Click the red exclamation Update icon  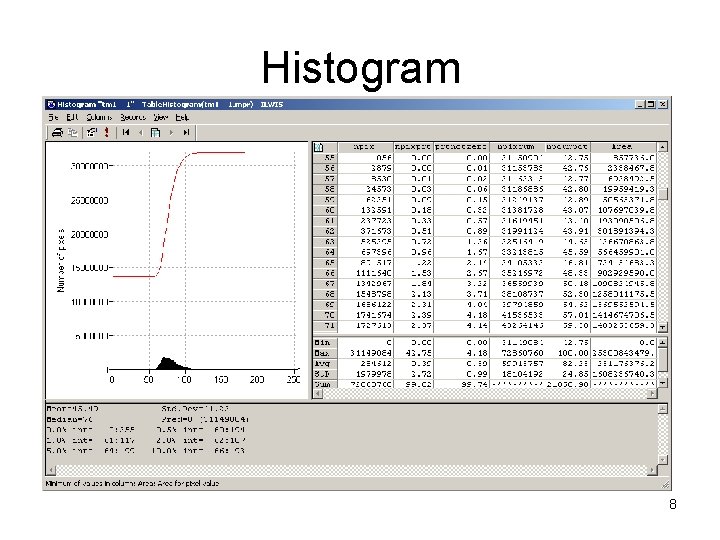tap(107, 133)
